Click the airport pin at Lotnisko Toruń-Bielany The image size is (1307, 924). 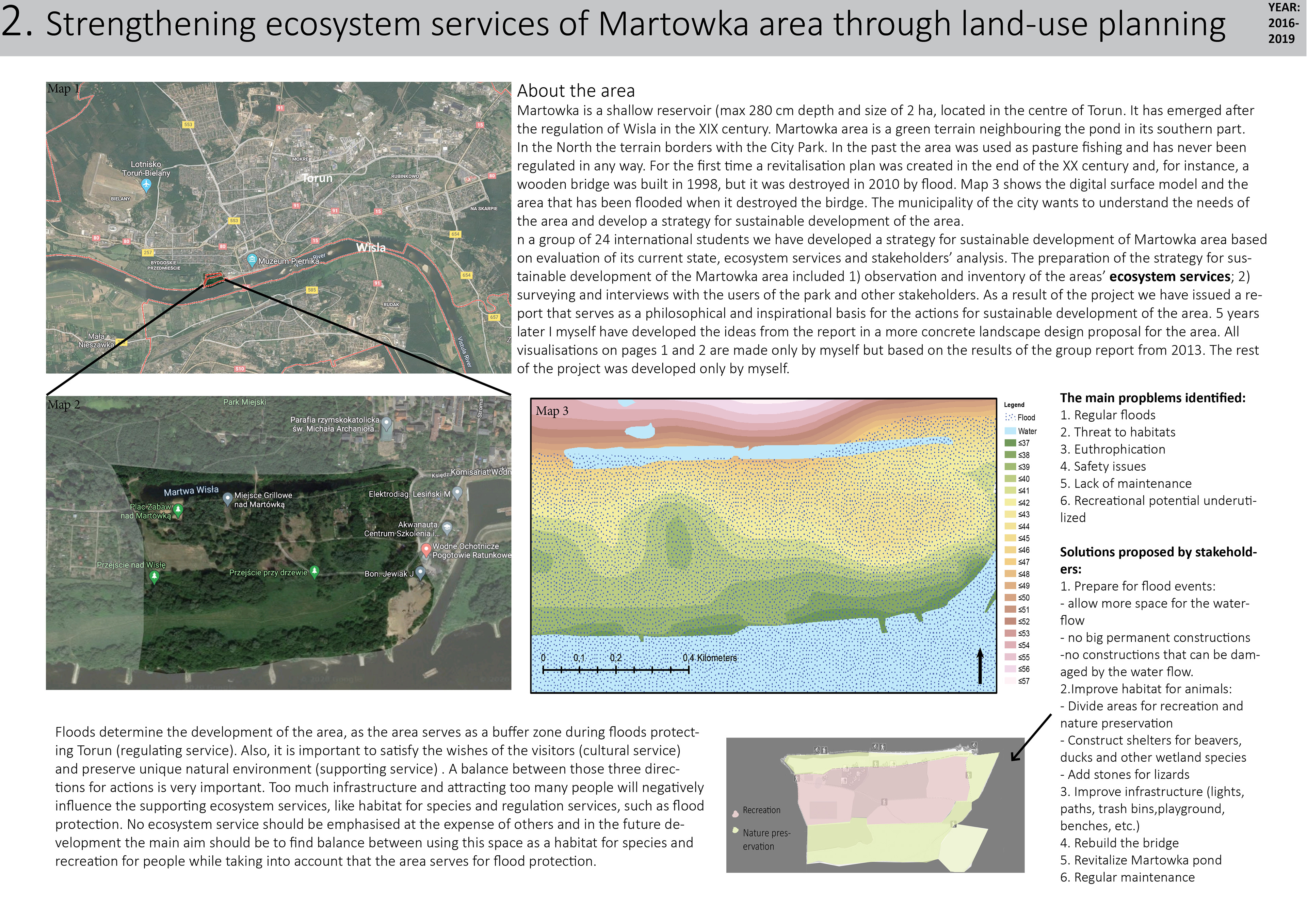(146, 184)
